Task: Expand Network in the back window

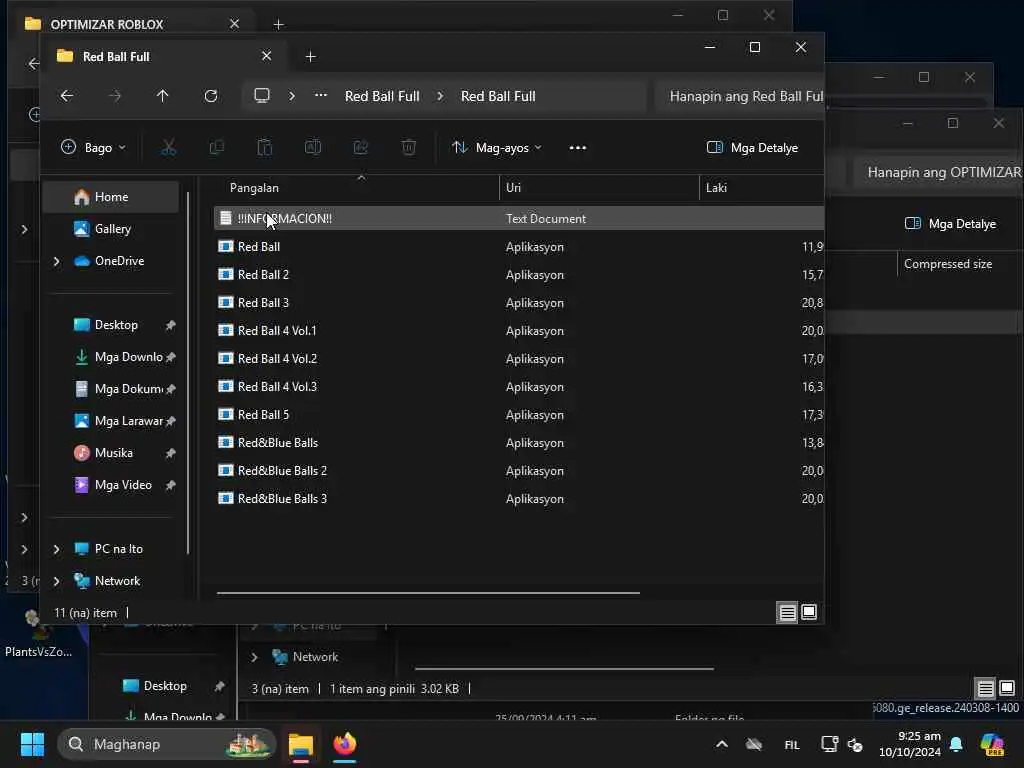Action: pyautogui.click(x=255, y=657)
